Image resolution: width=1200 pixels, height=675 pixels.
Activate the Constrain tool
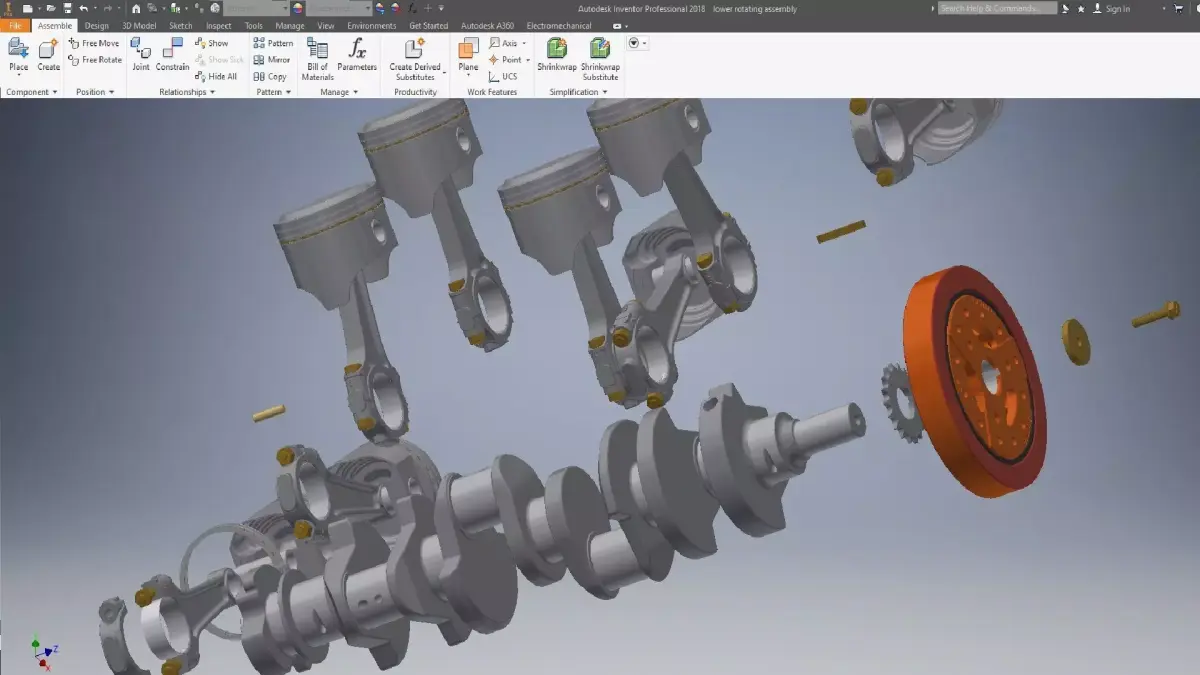(172, 56)
